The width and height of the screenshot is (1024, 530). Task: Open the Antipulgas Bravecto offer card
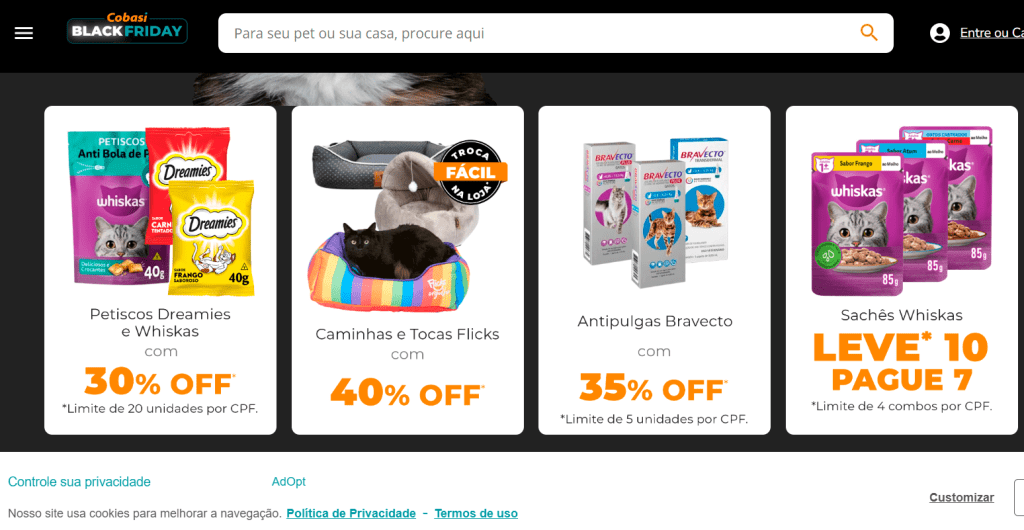654,270
